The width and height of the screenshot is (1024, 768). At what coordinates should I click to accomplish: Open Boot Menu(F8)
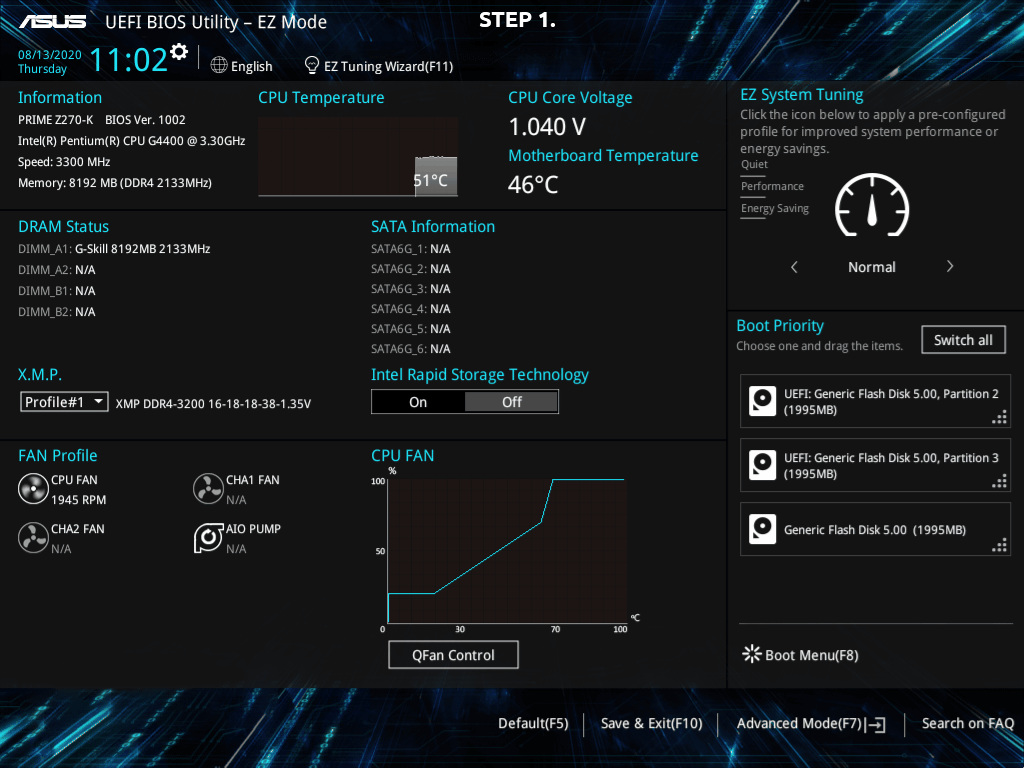(800, 655)
